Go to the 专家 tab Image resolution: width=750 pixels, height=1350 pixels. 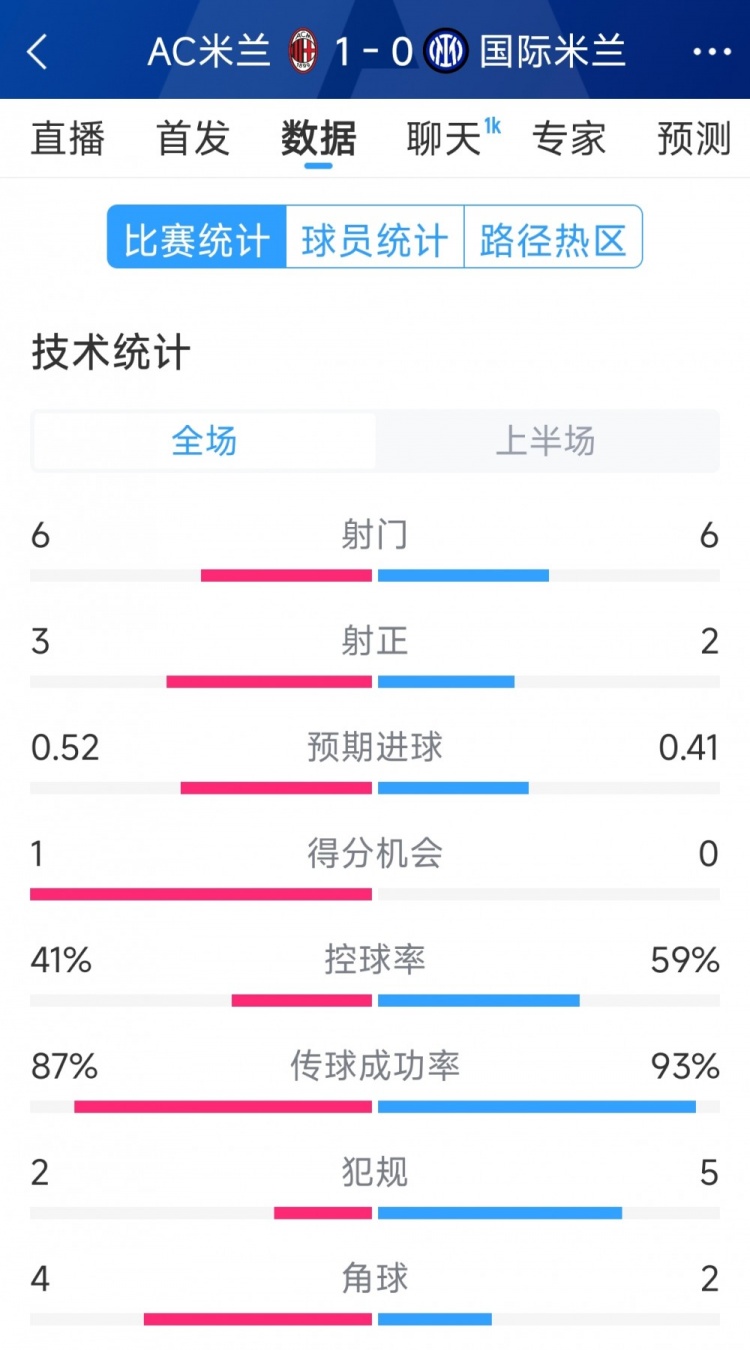(569, 139)
